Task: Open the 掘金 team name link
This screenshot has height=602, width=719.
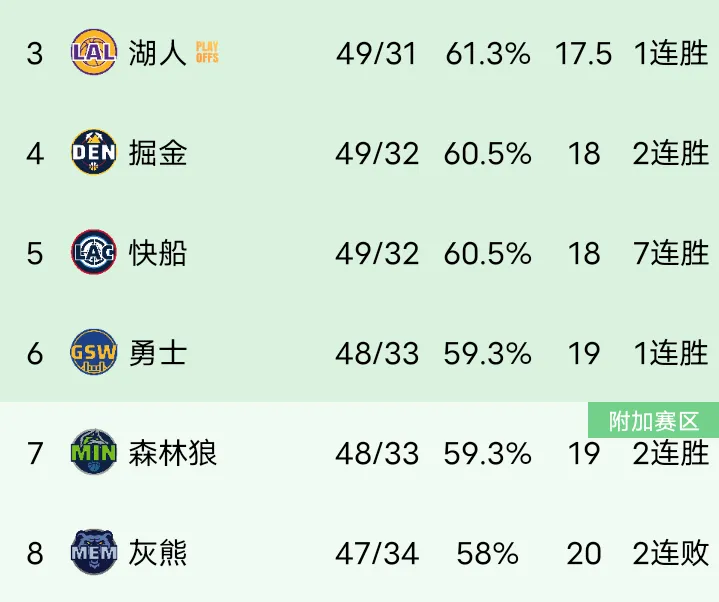Action: (x=157, y=153)
